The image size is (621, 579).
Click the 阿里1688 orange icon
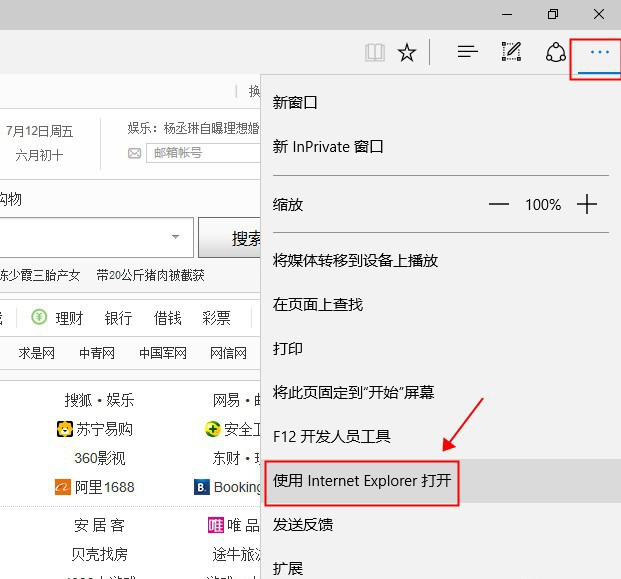click(x=62, y=487)
